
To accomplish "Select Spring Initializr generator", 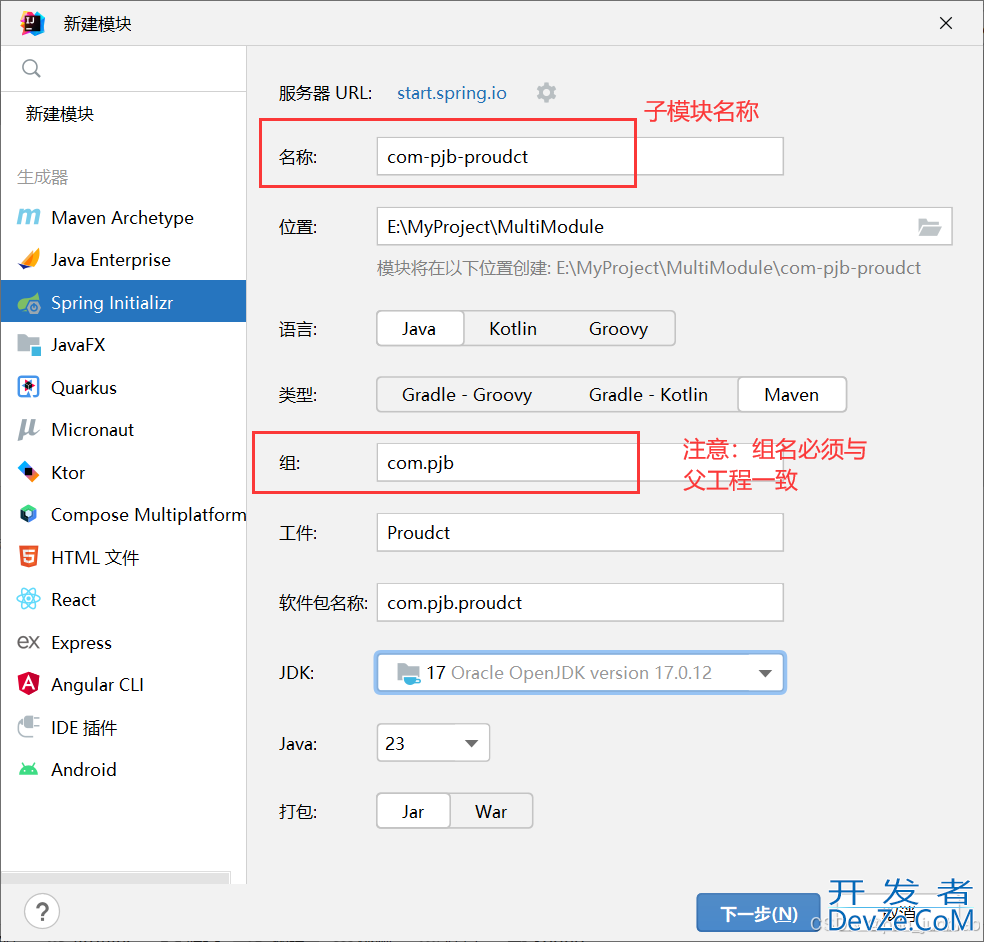I will (x=124, y=302).
